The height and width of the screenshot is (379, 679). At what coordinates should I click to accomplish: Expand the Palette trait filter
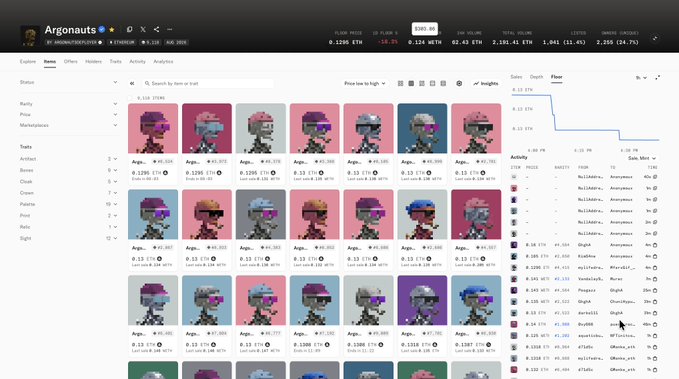[x=68, y=204]
